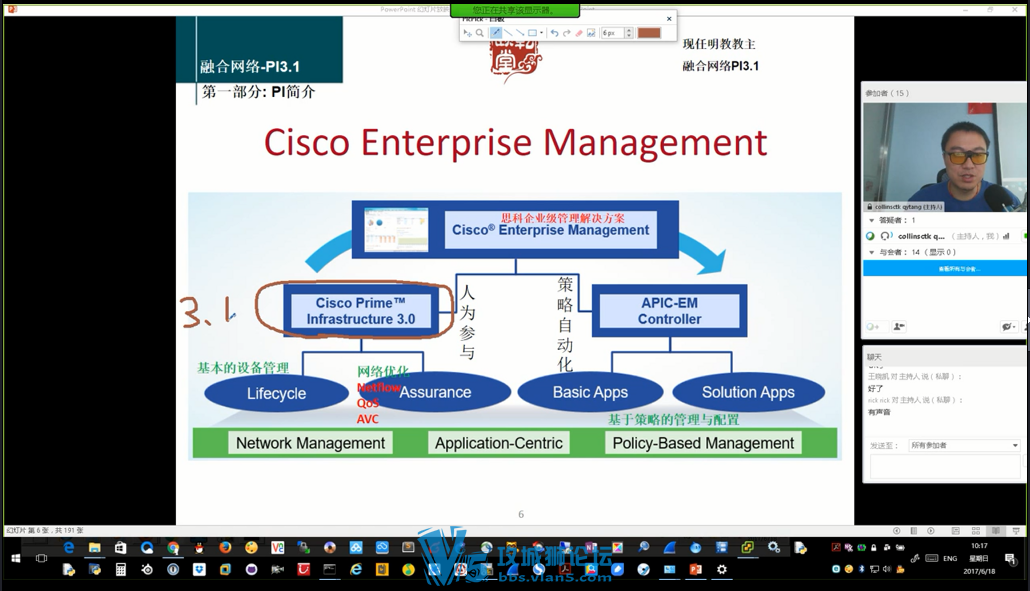Image resolution: width=1030 pixels, height=591 pixels.
Task: Open the Action Center notification icon
Action: tap(1010, 558)
